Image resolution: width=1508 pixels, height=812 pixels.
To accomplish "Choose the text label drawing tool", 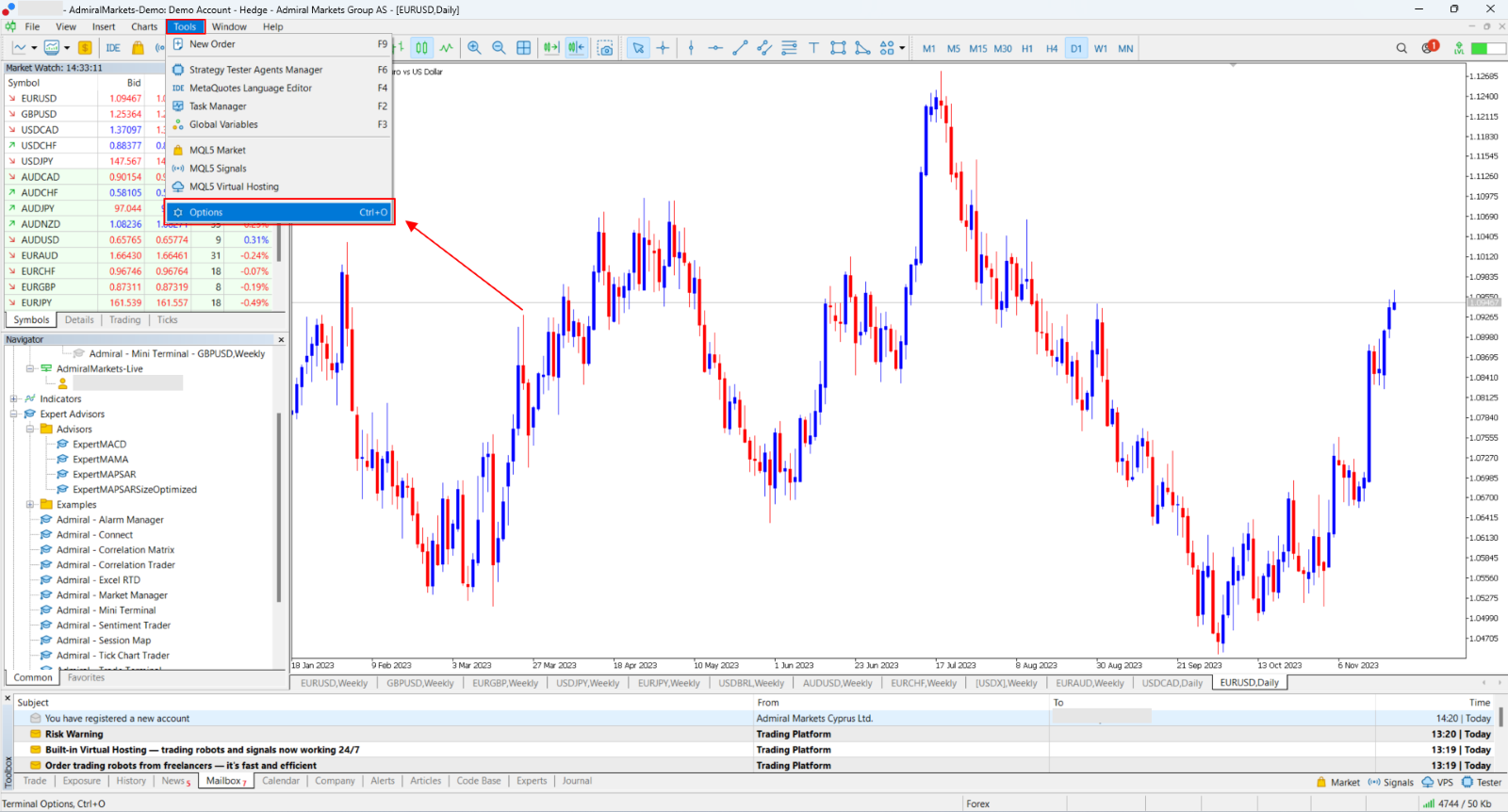I will point(813,48).
